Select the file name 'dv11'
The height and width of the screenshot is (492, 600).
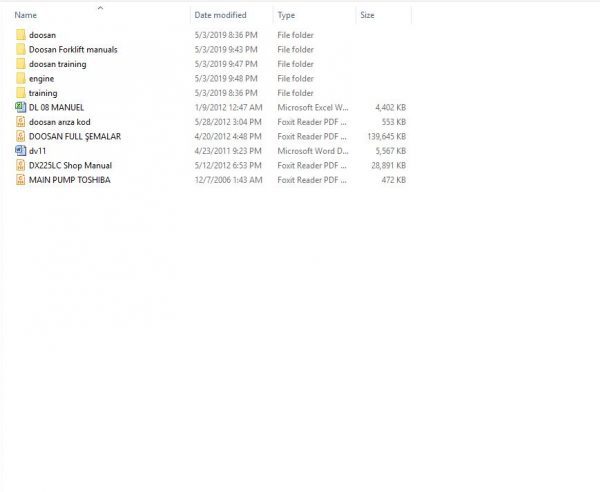(x=38, y=151)
